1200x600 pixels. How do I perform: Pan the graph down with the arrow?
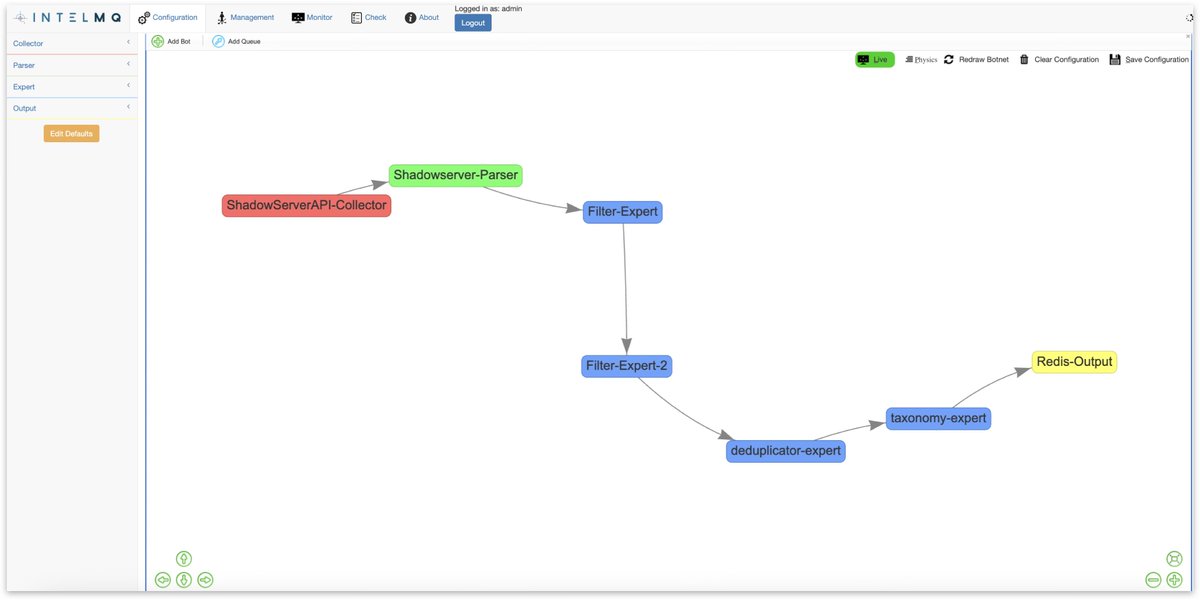tap(184, 580)
